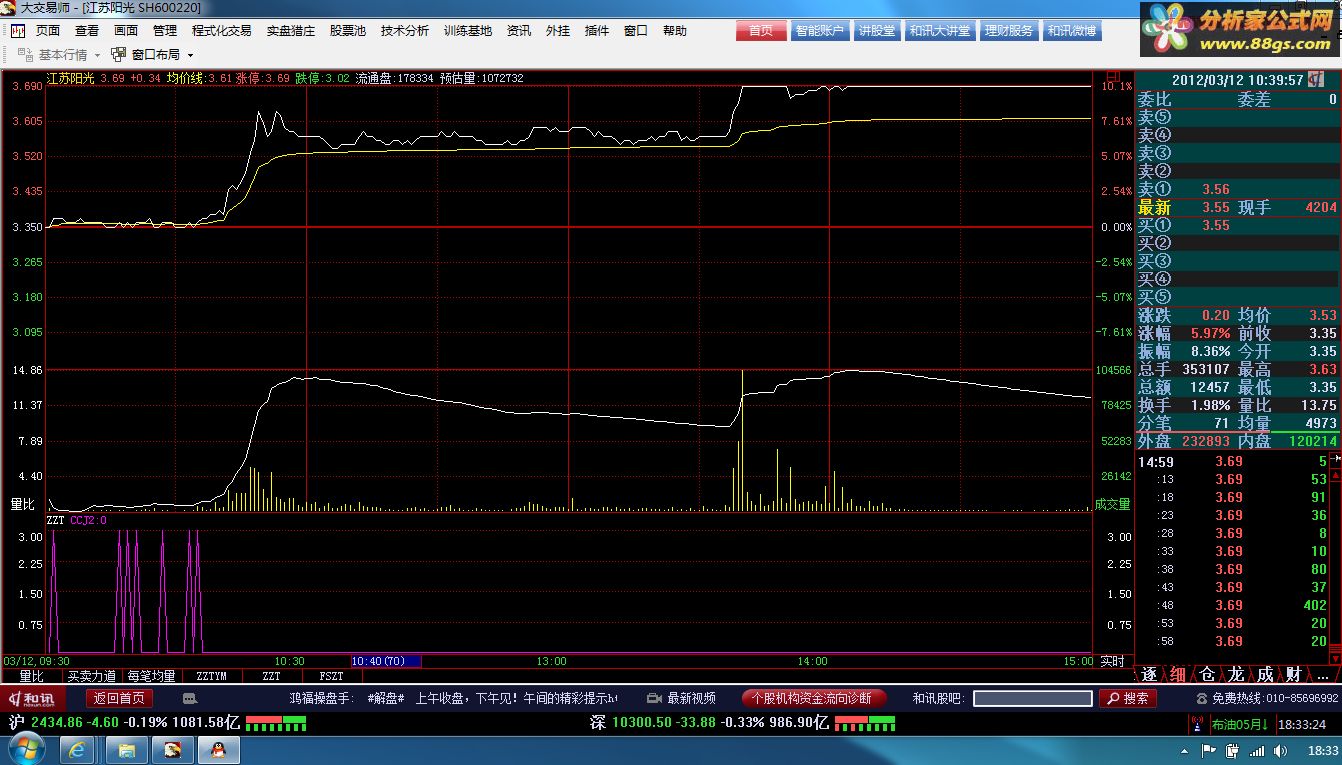This screenshot has height=765, width=1342.
Task: Switch to the 成 tab
Action: point(1266,675)
